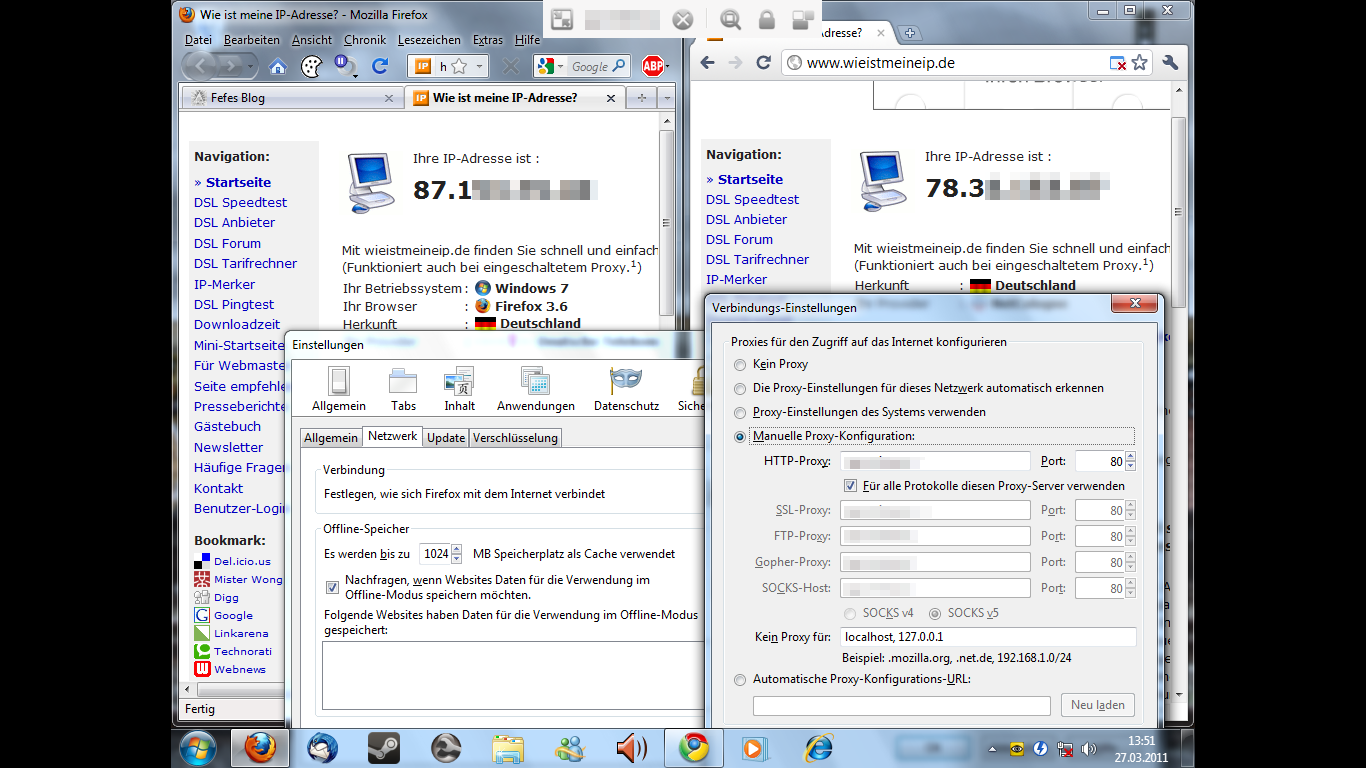
Task: Click Firefox back arrow button
Action: (x=199, y=66)
